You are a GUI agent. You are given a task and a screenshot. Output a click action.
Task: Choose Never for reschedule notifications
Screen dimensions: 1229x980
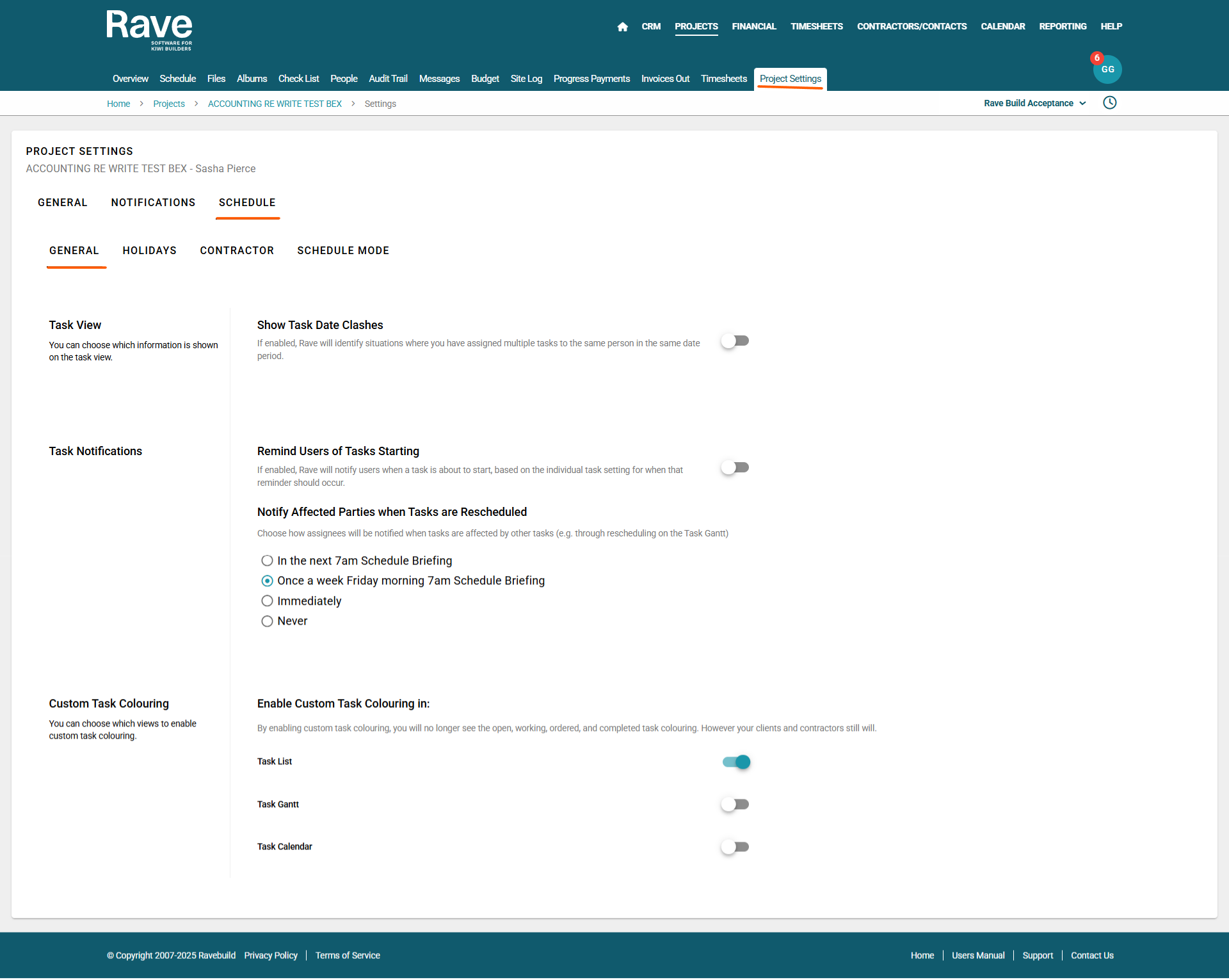[267, 622]
